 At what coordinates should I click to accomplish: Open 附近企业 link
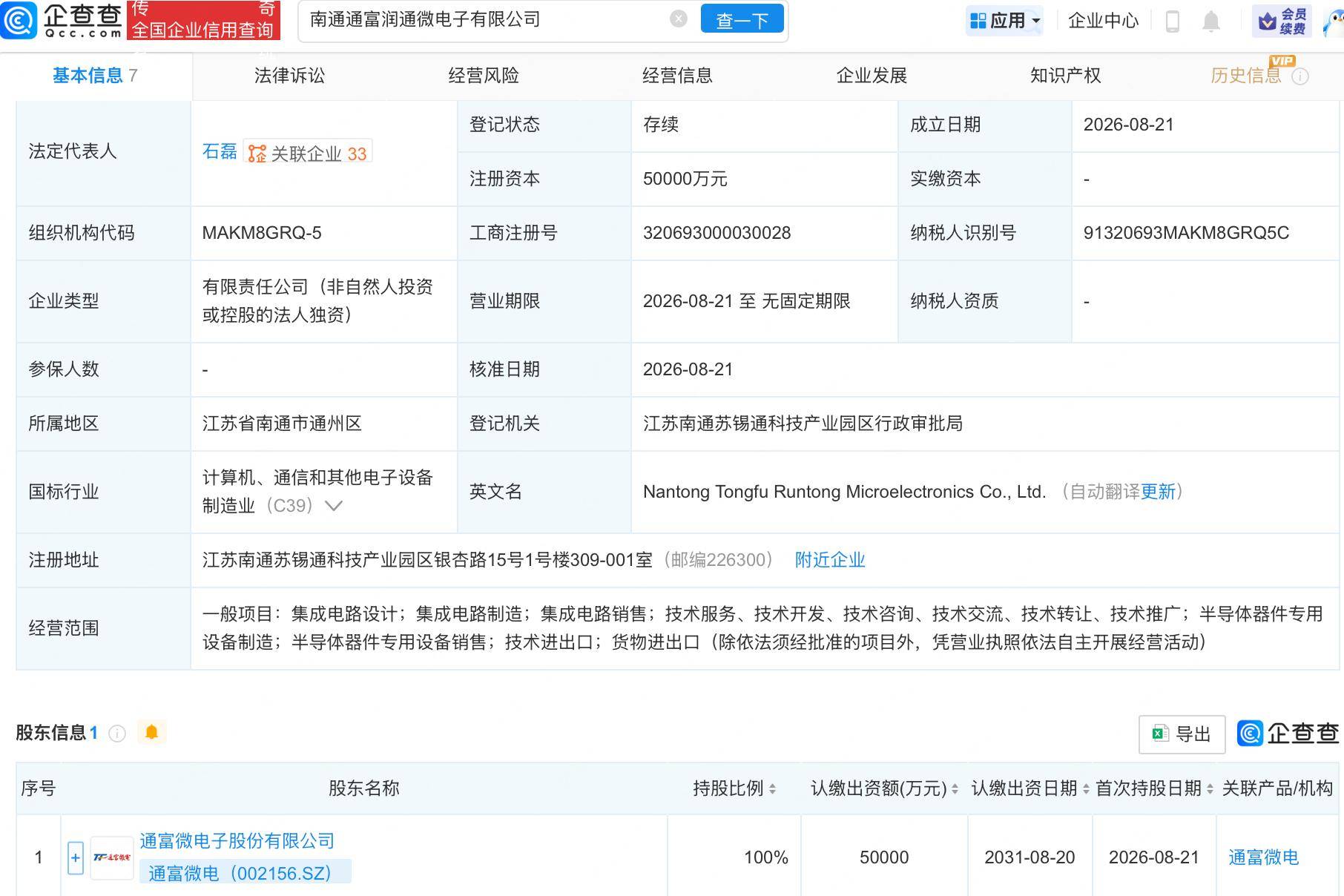coord(830,560)
